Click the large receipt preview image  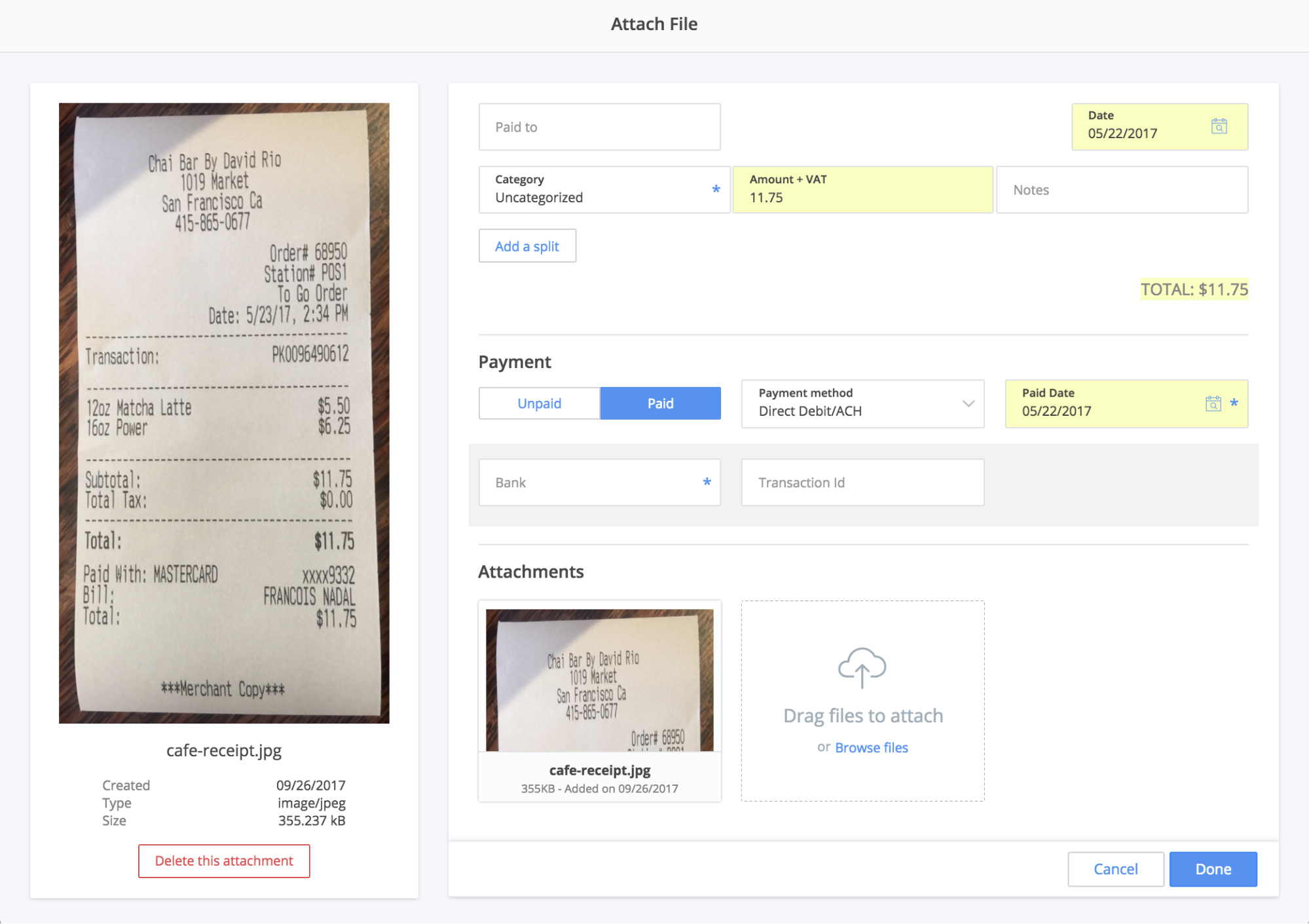[x=224, y=413]
